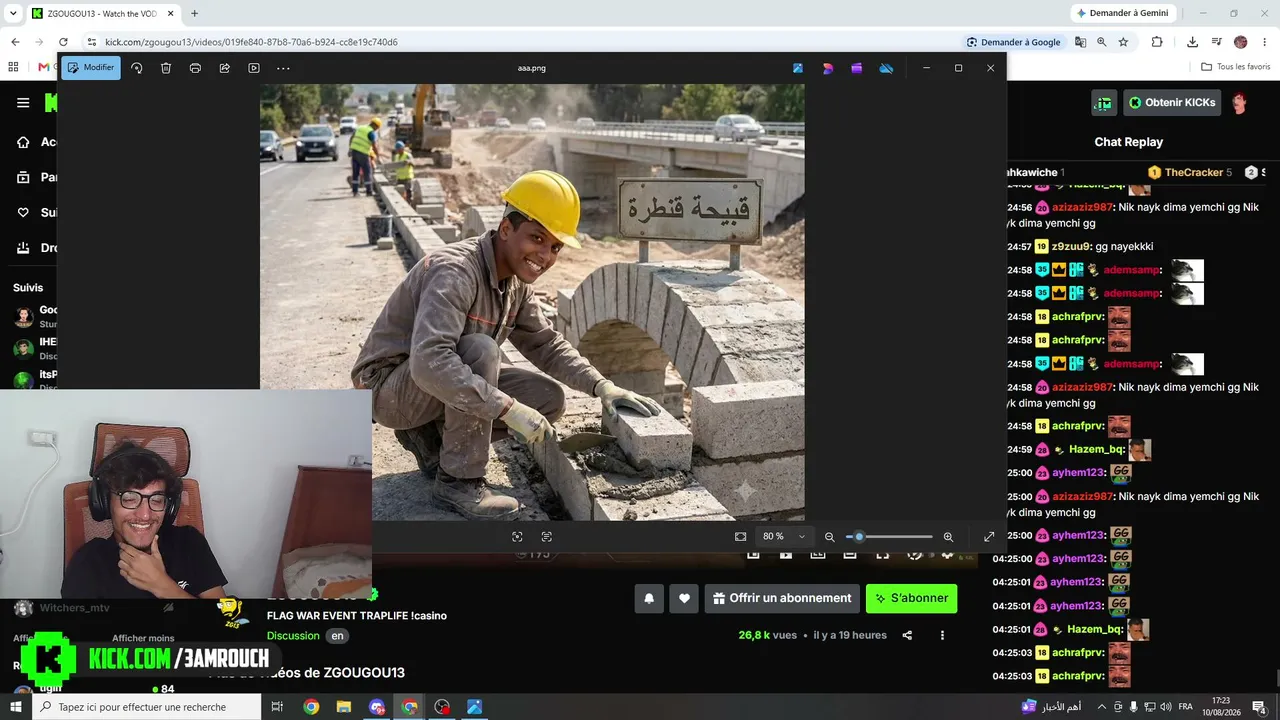Share the image from Photos toolbar
Viewport: 1280px width, 720px height.
tap(224, 68)
